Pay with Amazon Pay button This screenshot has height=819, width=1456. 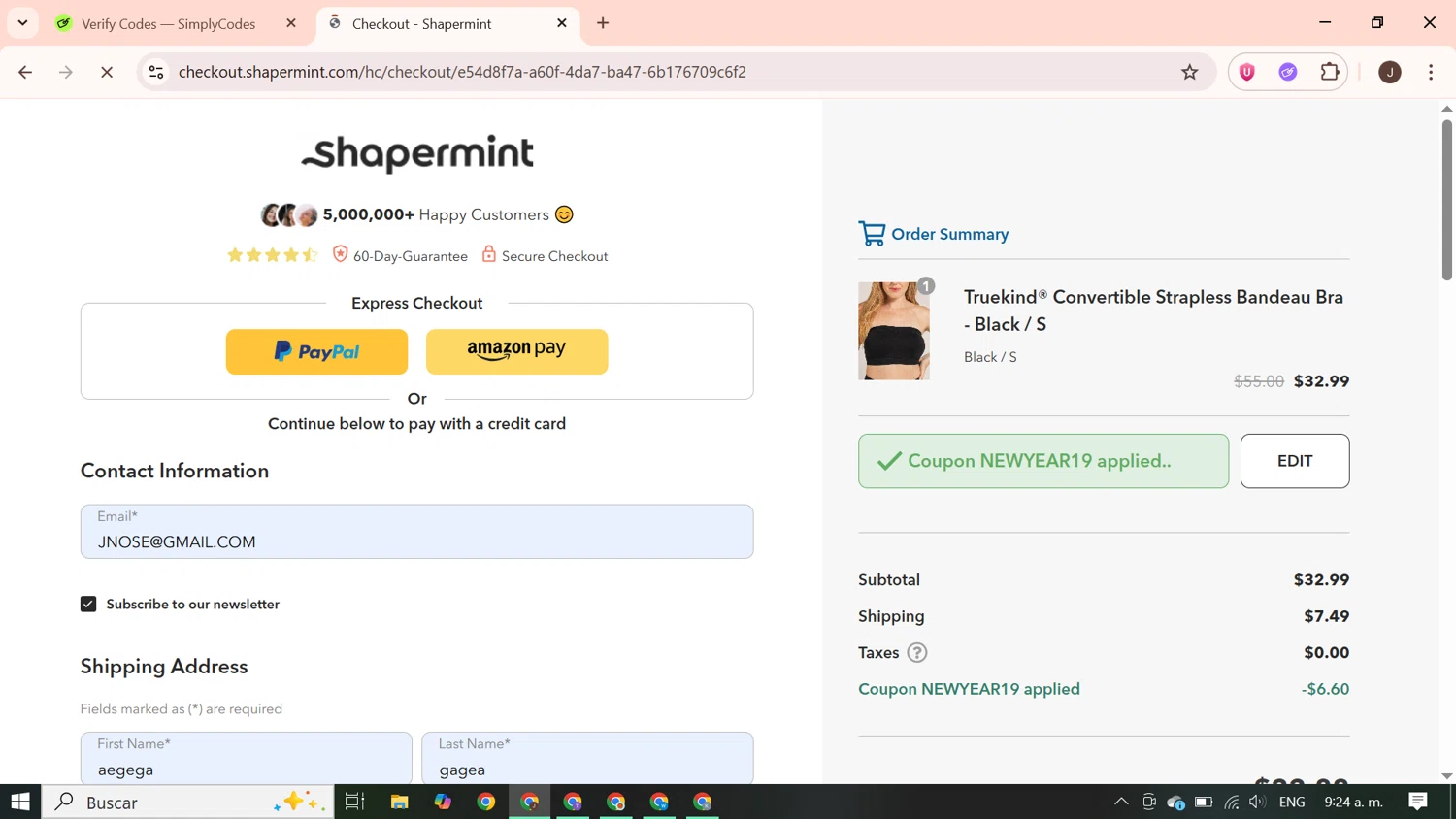(x=516, y=351)
